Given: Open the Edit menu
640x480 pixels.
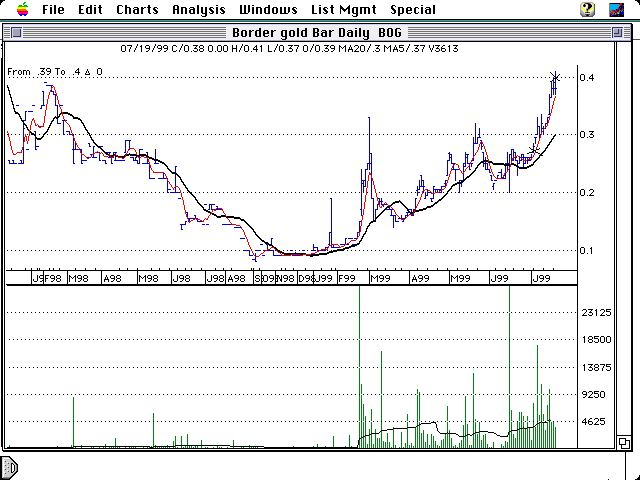Looking at the screenshot, I should tap(90, 9).
